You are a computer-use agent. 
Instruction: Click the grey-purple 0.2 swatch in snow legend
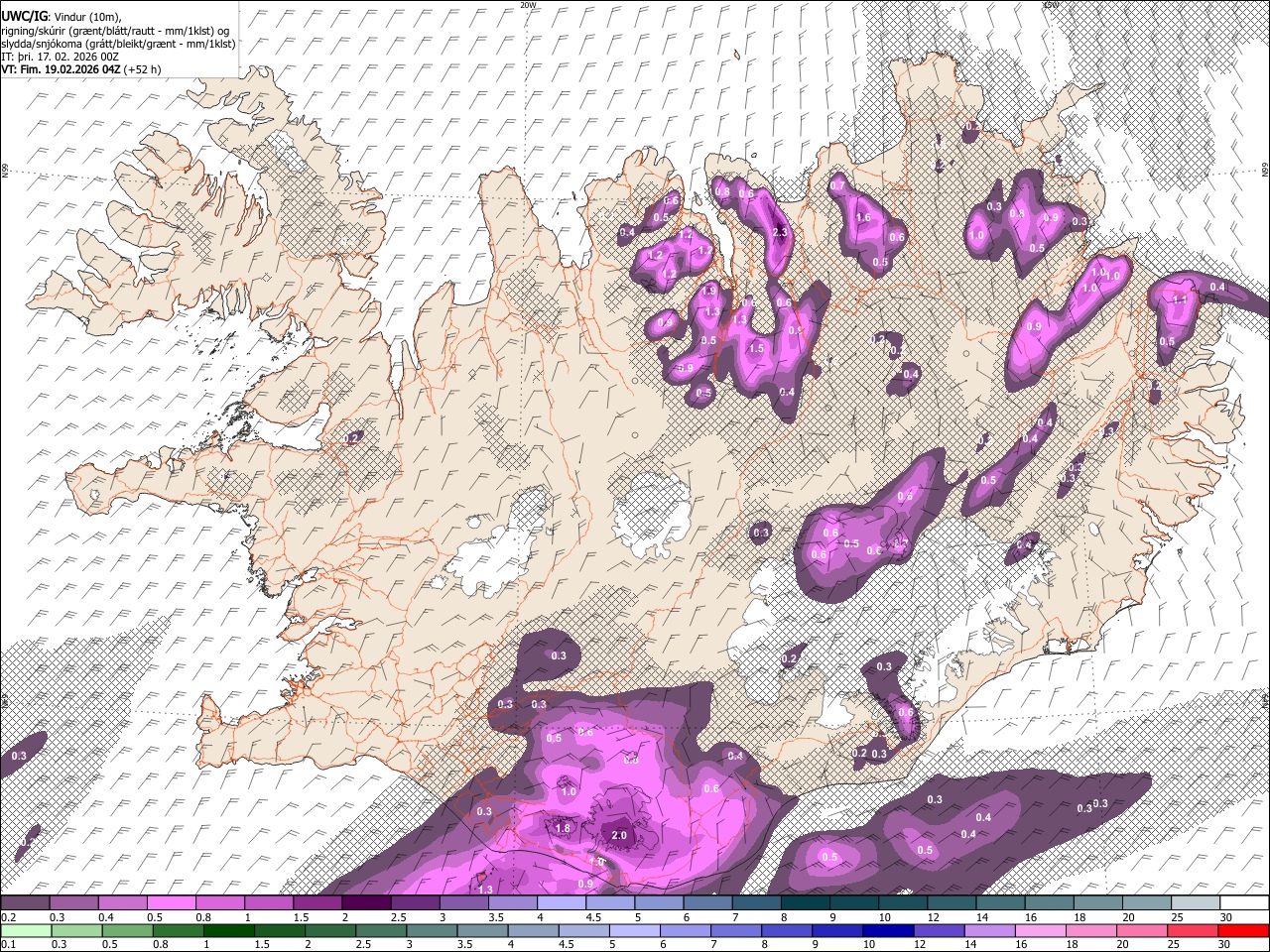pyautogui.click(x=25, y=903)
